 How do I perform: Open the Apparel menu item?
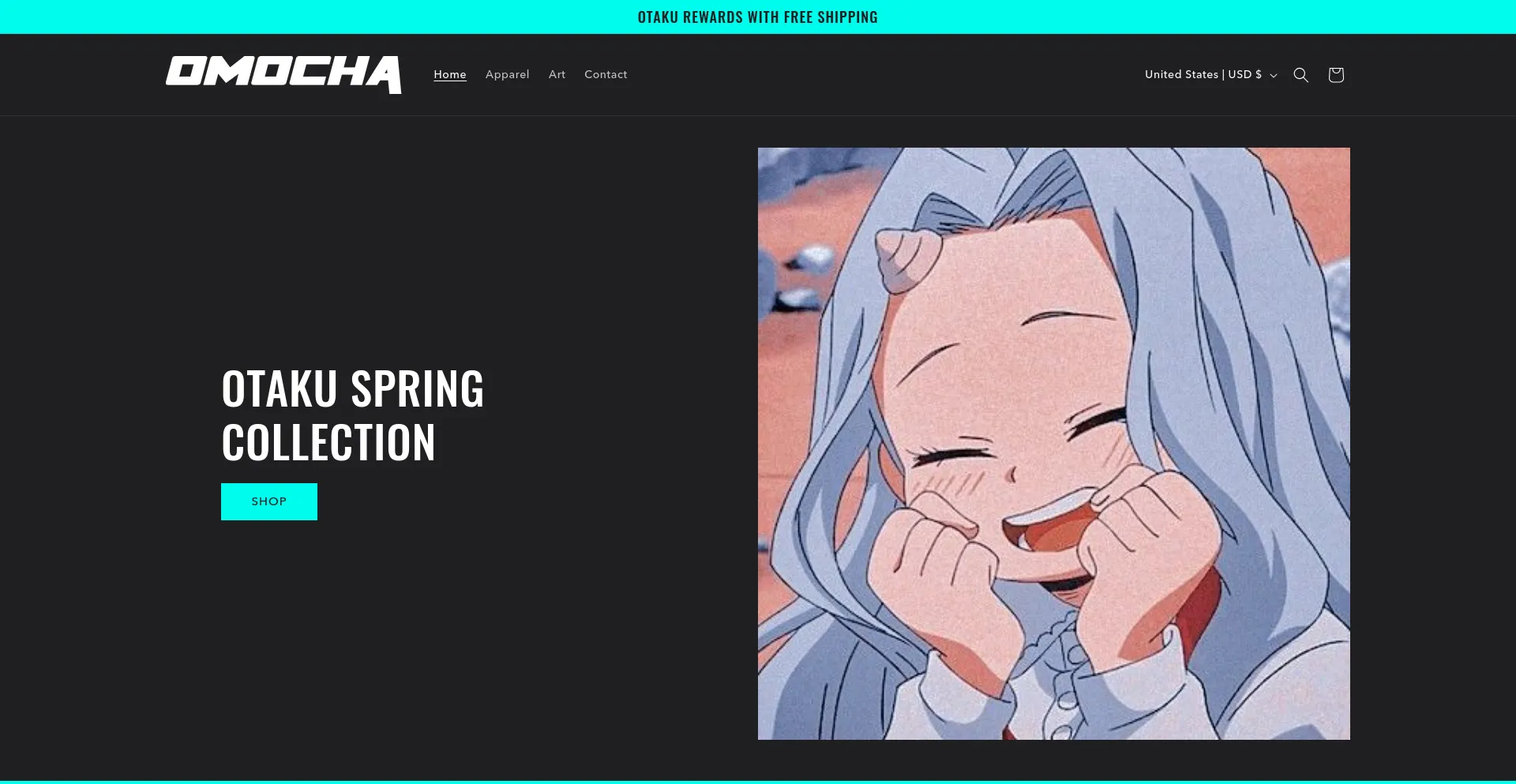click(x=507, y=74)
